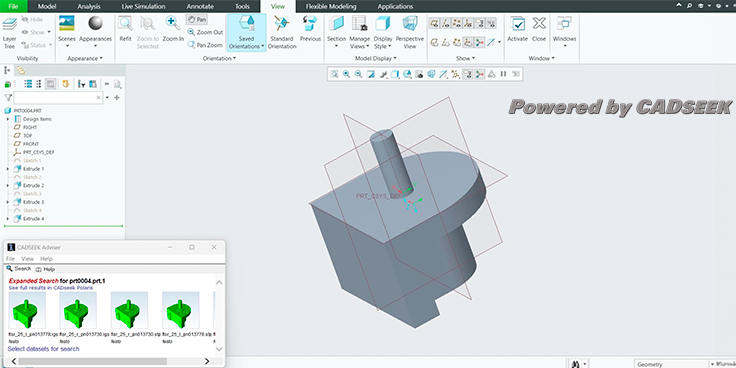736x368 pixels.
Task: Open the Help tab in CADSEEK Adviser
Action: [x=45, y=269]
